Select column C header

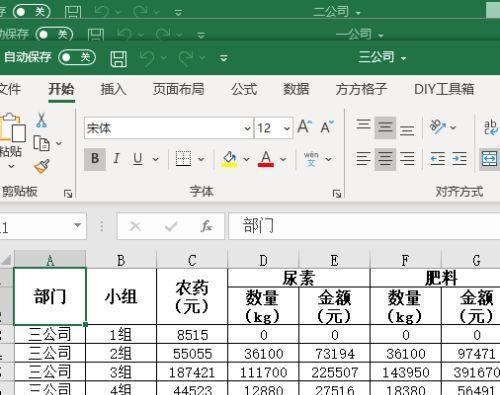click(192, 260)
